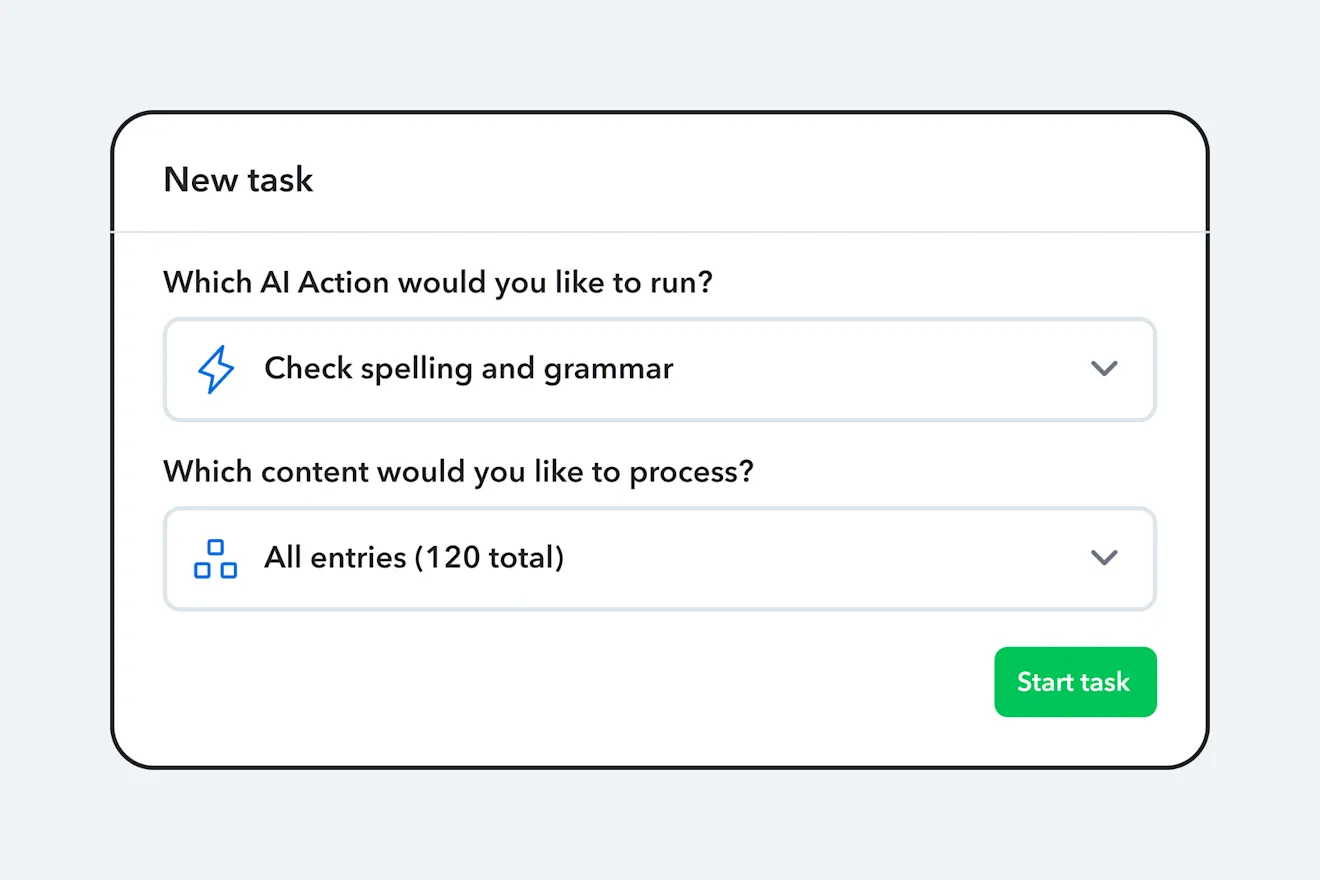This screenshot has height=880, width=1320.
Task: Click the word "Start" on green button
Action: pos(1045,682)
